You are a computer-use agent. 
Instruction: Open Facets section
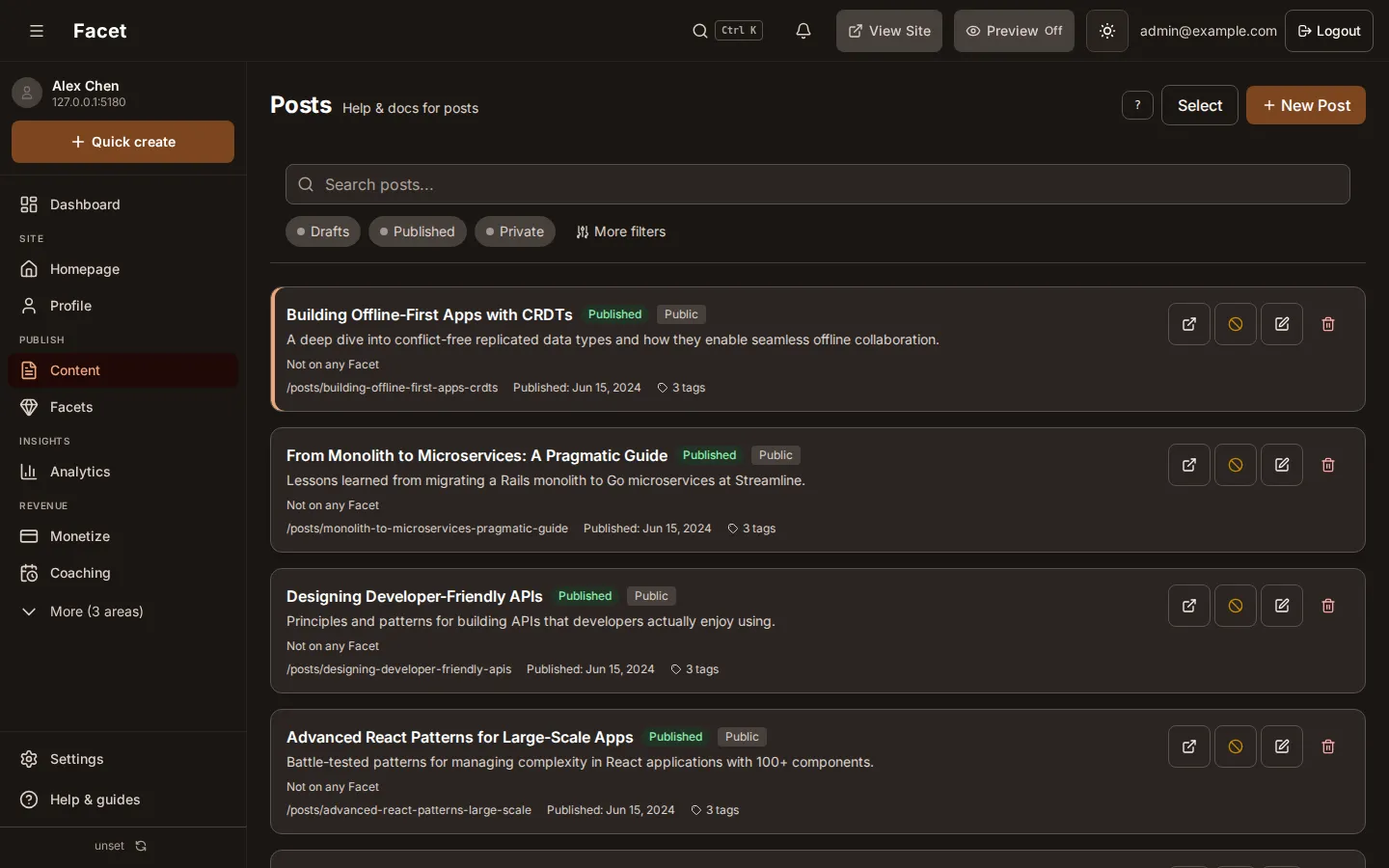[x=123, y=407]
